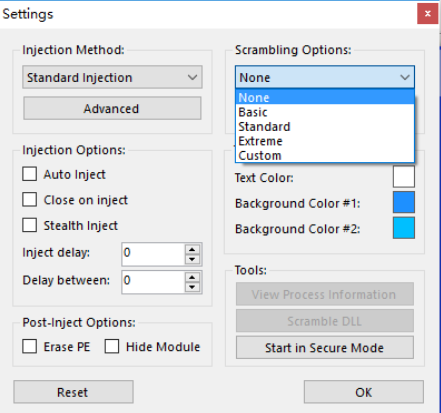Increase the Delay between spinner value
441x413 pixels.
coord(192,277)
